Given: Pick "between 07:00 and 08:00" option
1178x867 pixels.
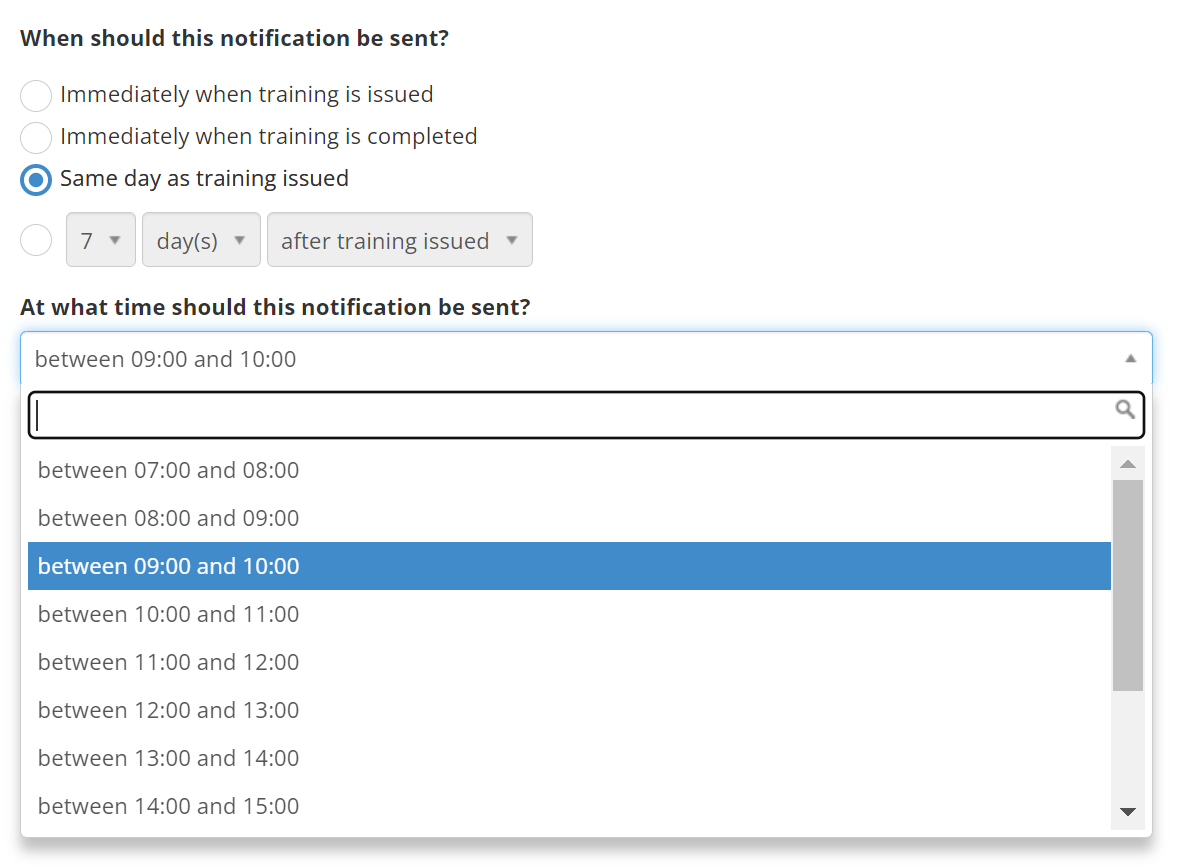Looking at the screenshot, I should 168,470.
